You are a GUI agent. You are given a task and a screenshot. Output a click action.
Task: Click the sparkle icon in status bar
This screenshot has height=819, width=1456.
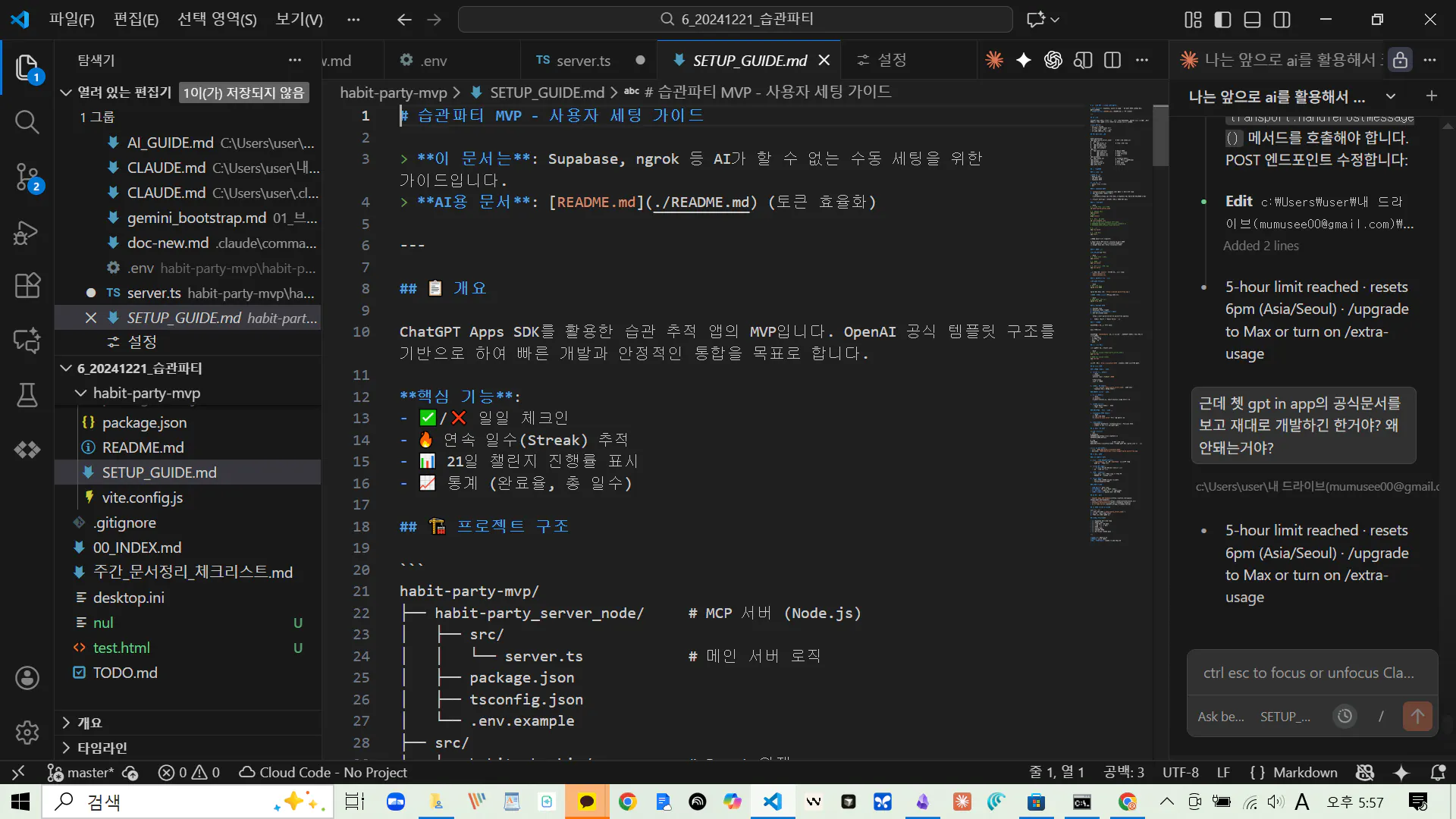coord(1401,773)
